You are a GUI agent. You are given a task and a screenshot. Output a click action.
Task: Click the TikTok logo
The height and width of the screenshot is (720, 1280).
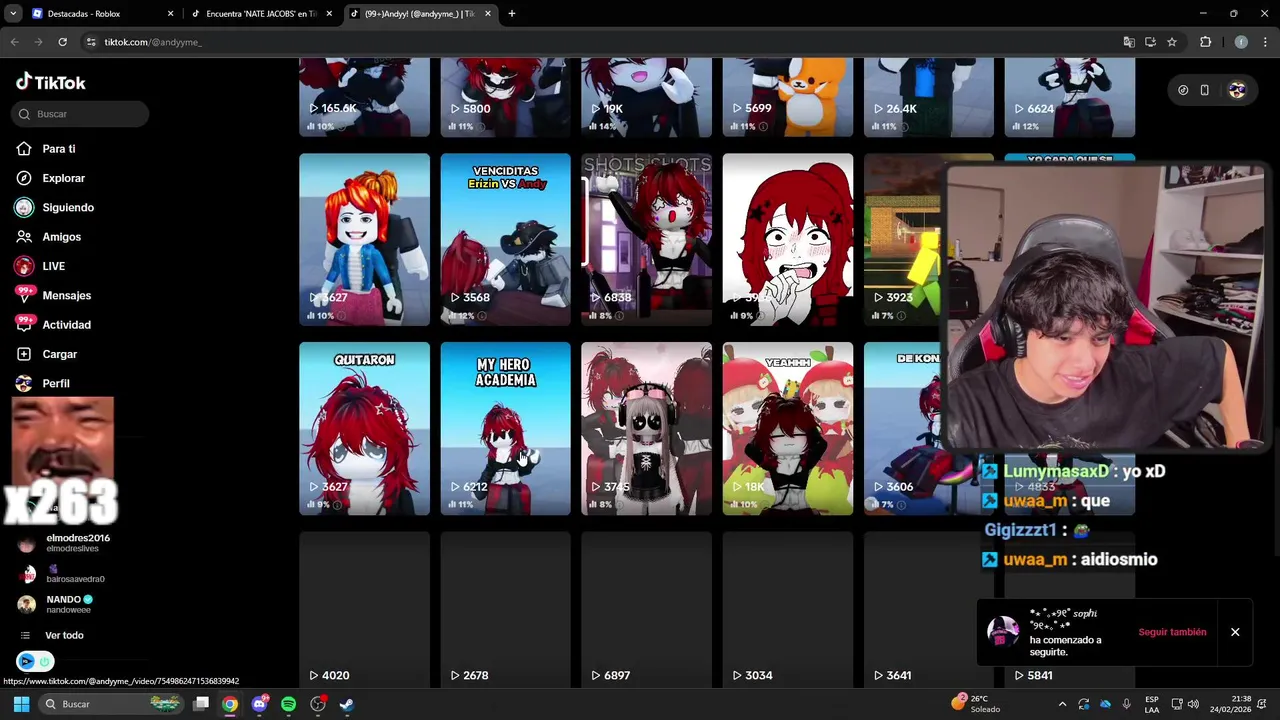pos(51,82)
